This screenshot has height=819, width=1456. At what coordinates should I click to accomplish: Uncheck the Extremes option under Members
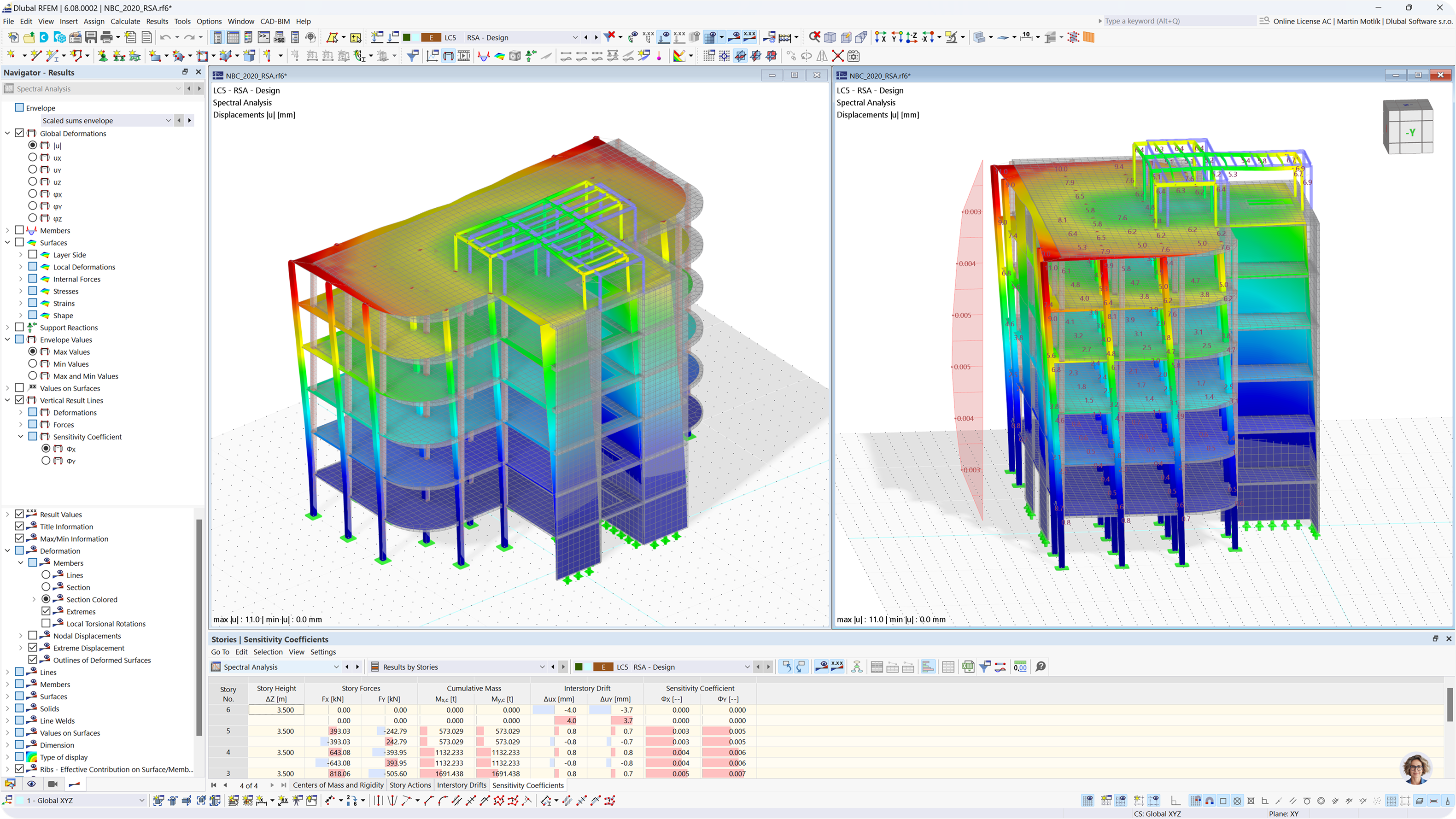pos(47,611)
